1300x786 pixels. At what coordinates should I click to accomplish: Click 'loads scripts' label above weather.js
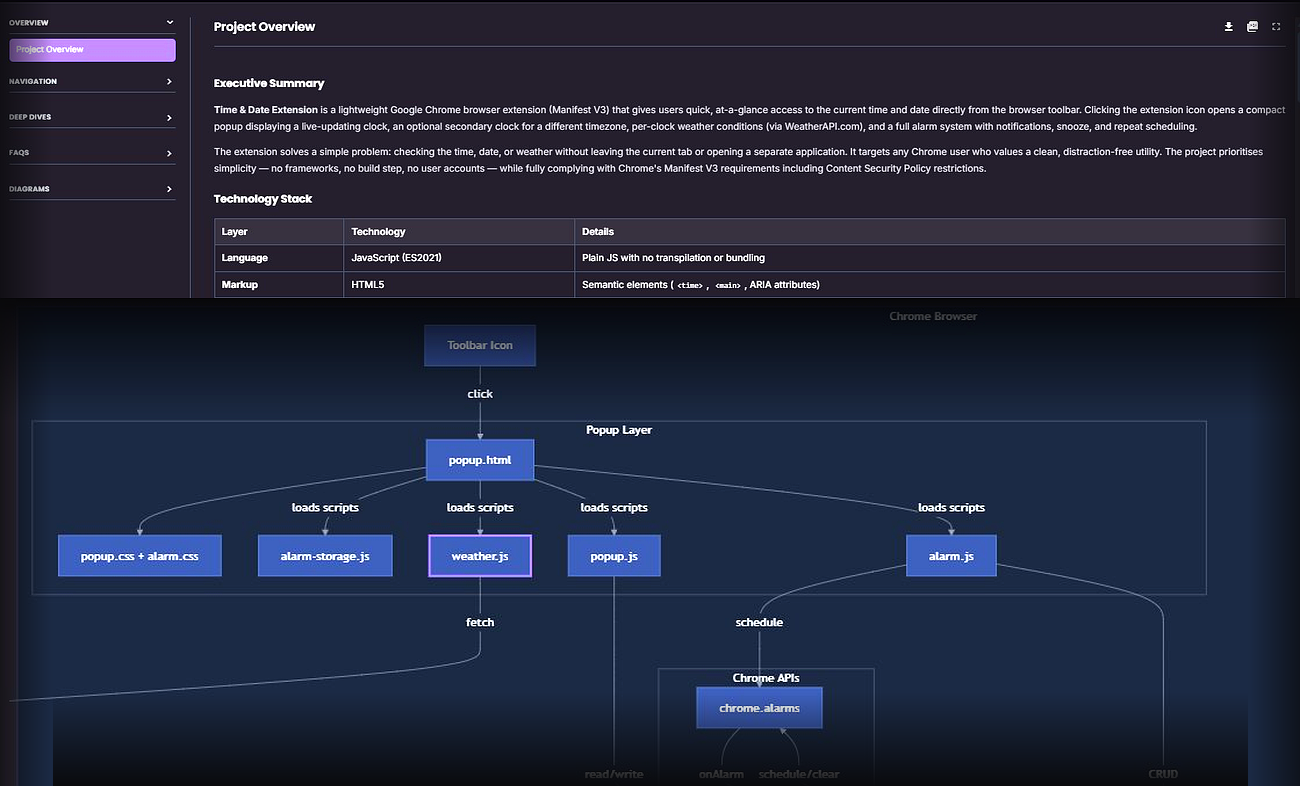[x=480, y=508]
